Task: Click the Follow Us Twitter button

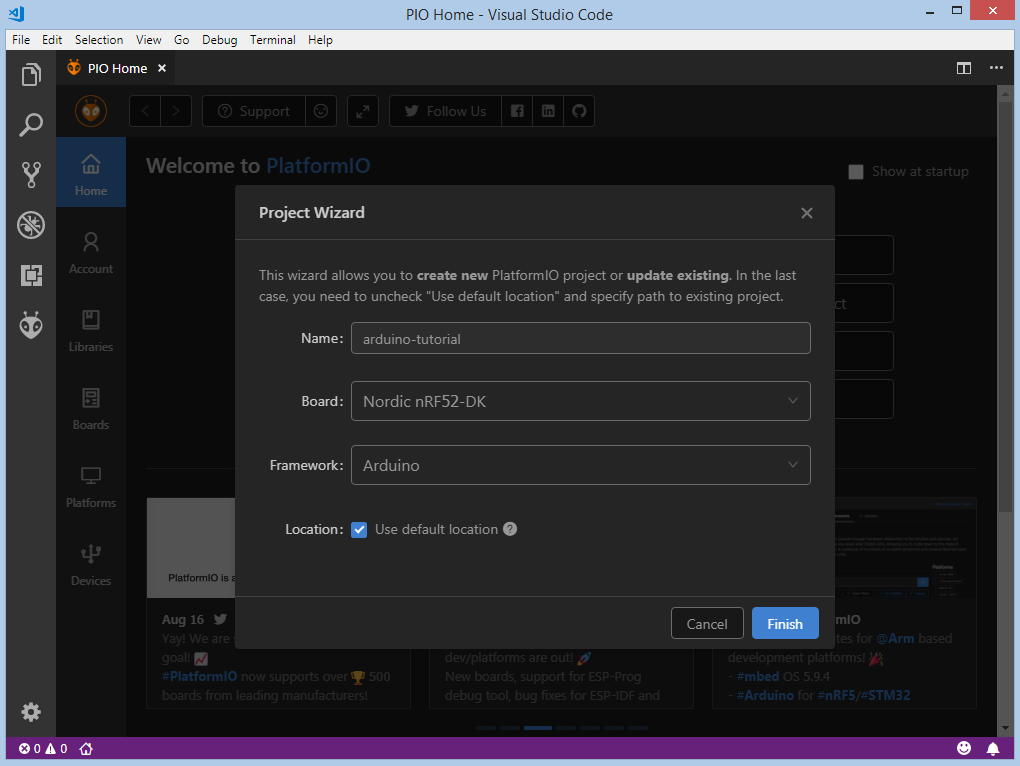Action: (446, 111)
